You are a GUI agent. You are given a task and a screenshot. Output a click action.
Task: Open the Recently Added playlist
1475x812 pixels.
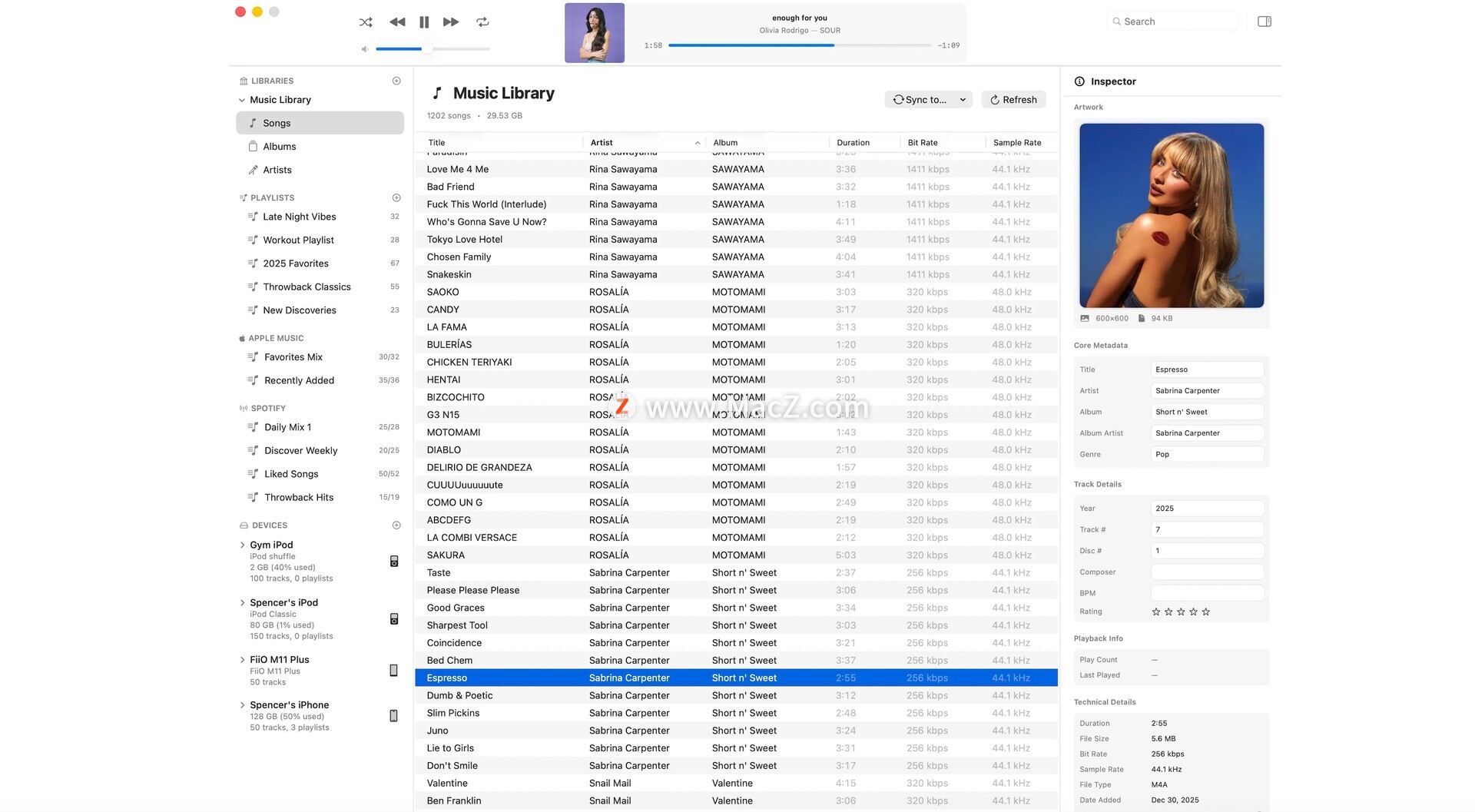pyautogui.click(x=320, y=380)
